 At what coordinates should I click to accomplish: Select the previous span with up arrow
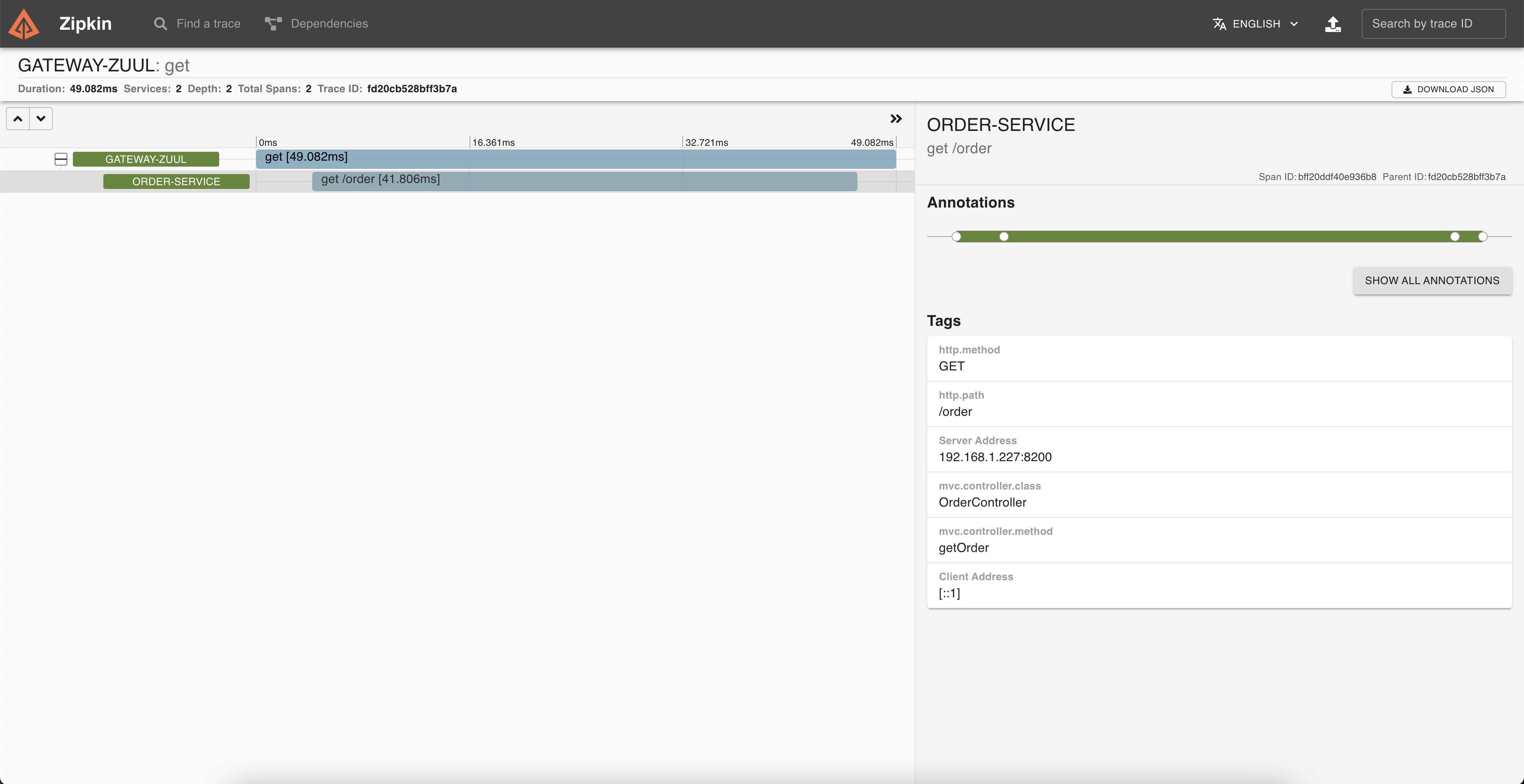click(x=18, y=119)
